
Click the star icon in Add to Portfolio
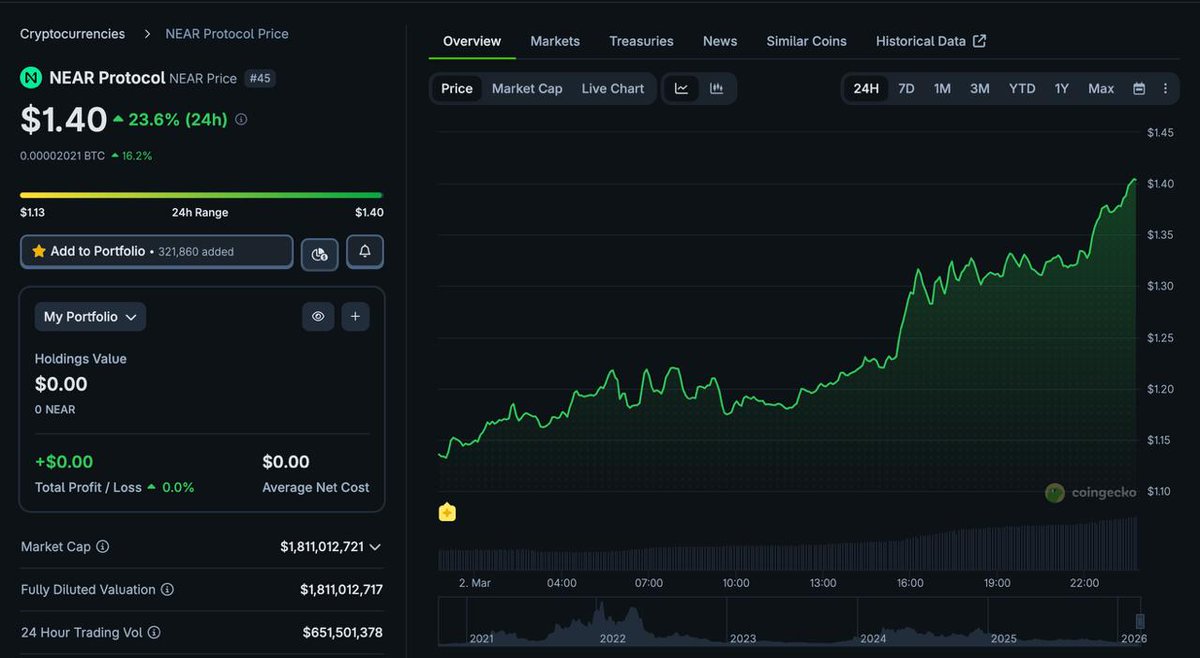click(x=39, y=251)
